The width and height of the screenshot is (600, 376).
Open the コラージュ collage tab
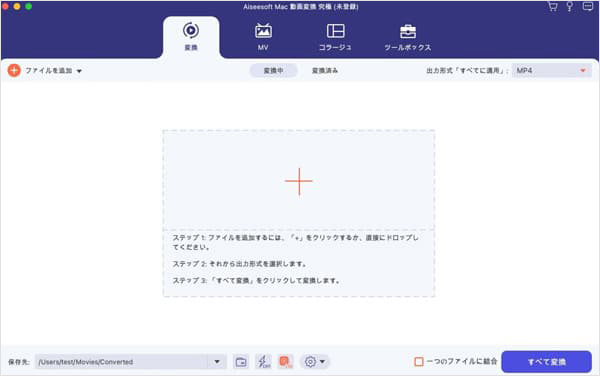(x=335, y=37)
